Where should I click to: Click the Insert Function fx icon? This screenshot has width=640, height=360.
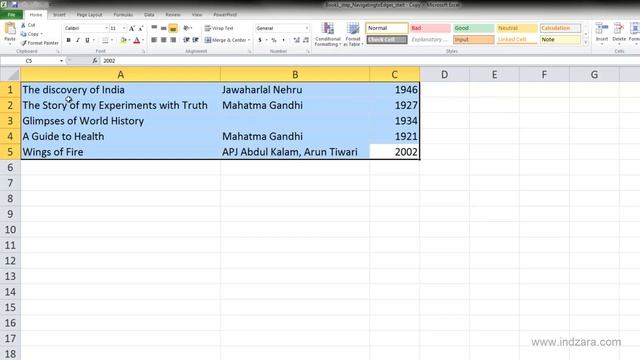click(95, 61)
